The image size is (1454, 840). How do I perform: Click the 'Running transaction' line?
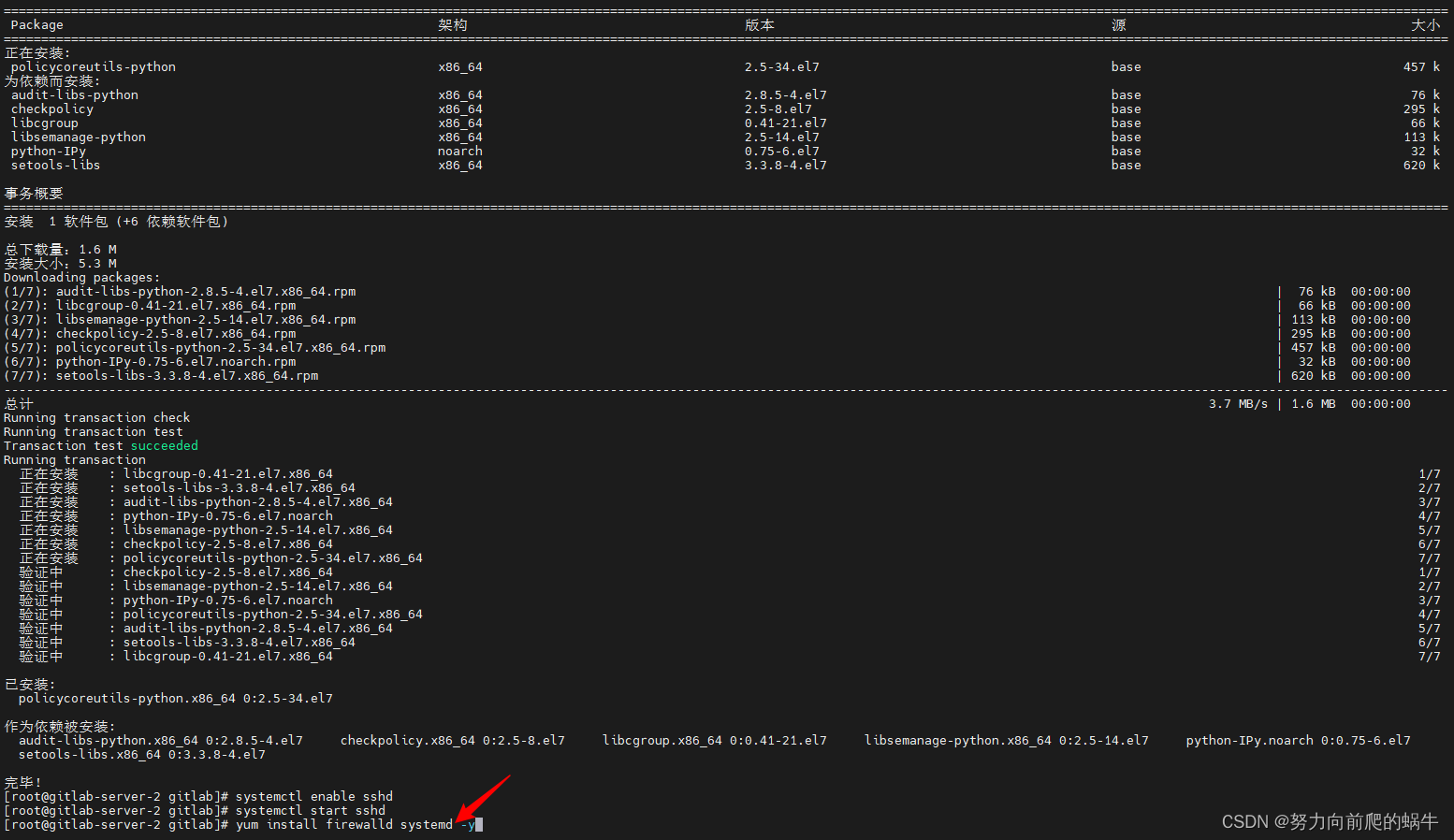coord(75,460)
